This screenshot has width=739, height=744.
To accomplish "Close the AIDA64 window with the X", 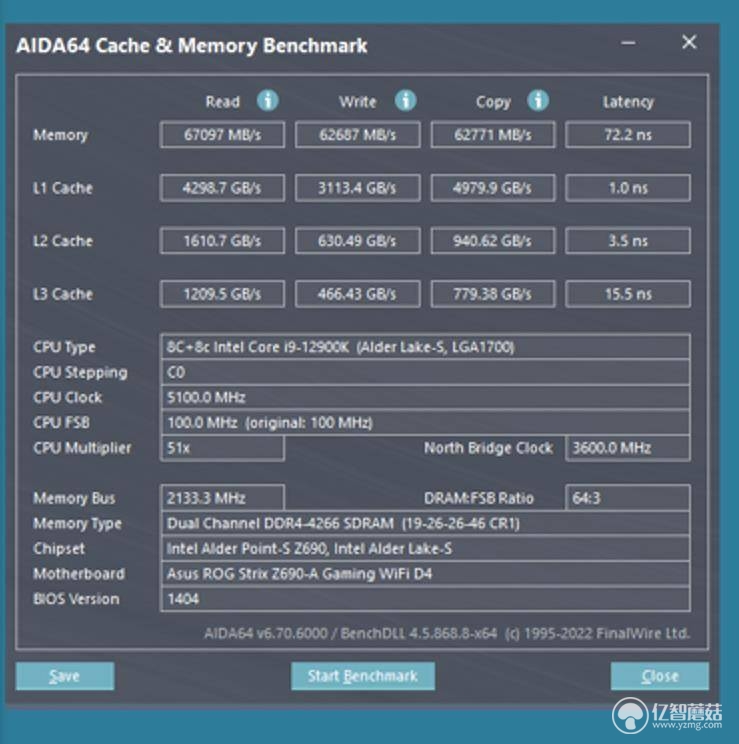I will (x=689, y=42).
